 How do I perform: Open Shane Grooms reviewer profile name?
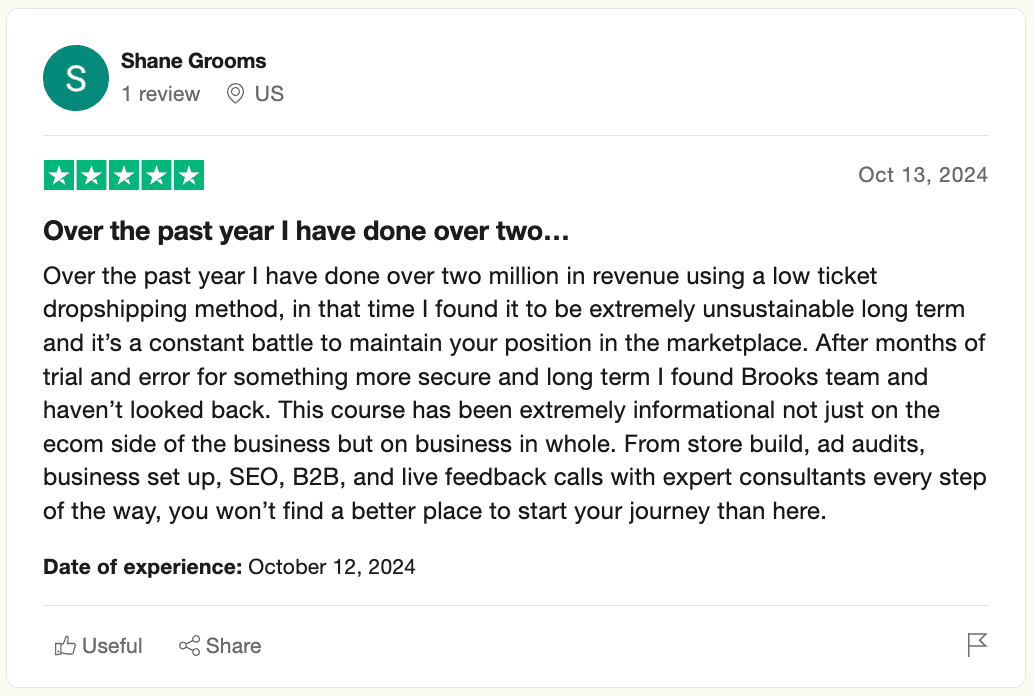[x=193, y=61]
